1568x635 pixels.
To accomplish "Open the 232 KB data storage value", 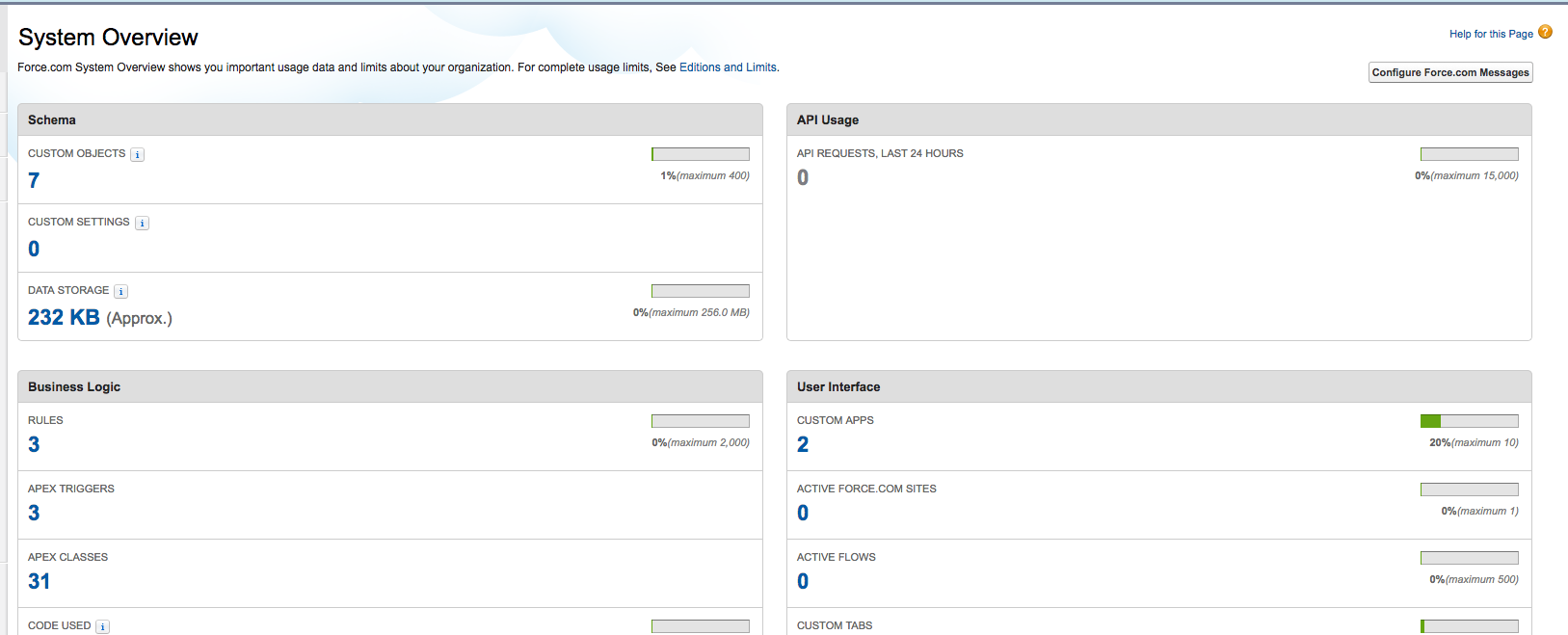I will click(x=64, y=317).
